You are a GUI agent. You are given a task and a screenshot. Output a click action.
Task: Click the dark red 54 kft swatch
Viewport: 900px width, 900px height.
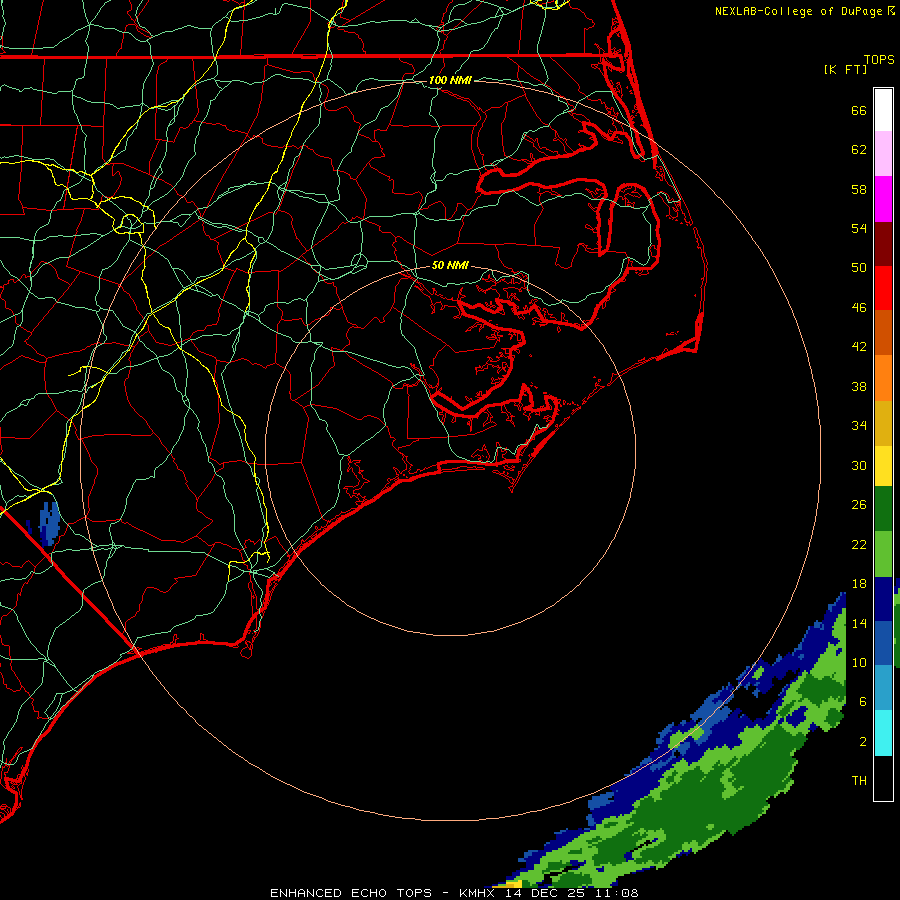(883, 243)
